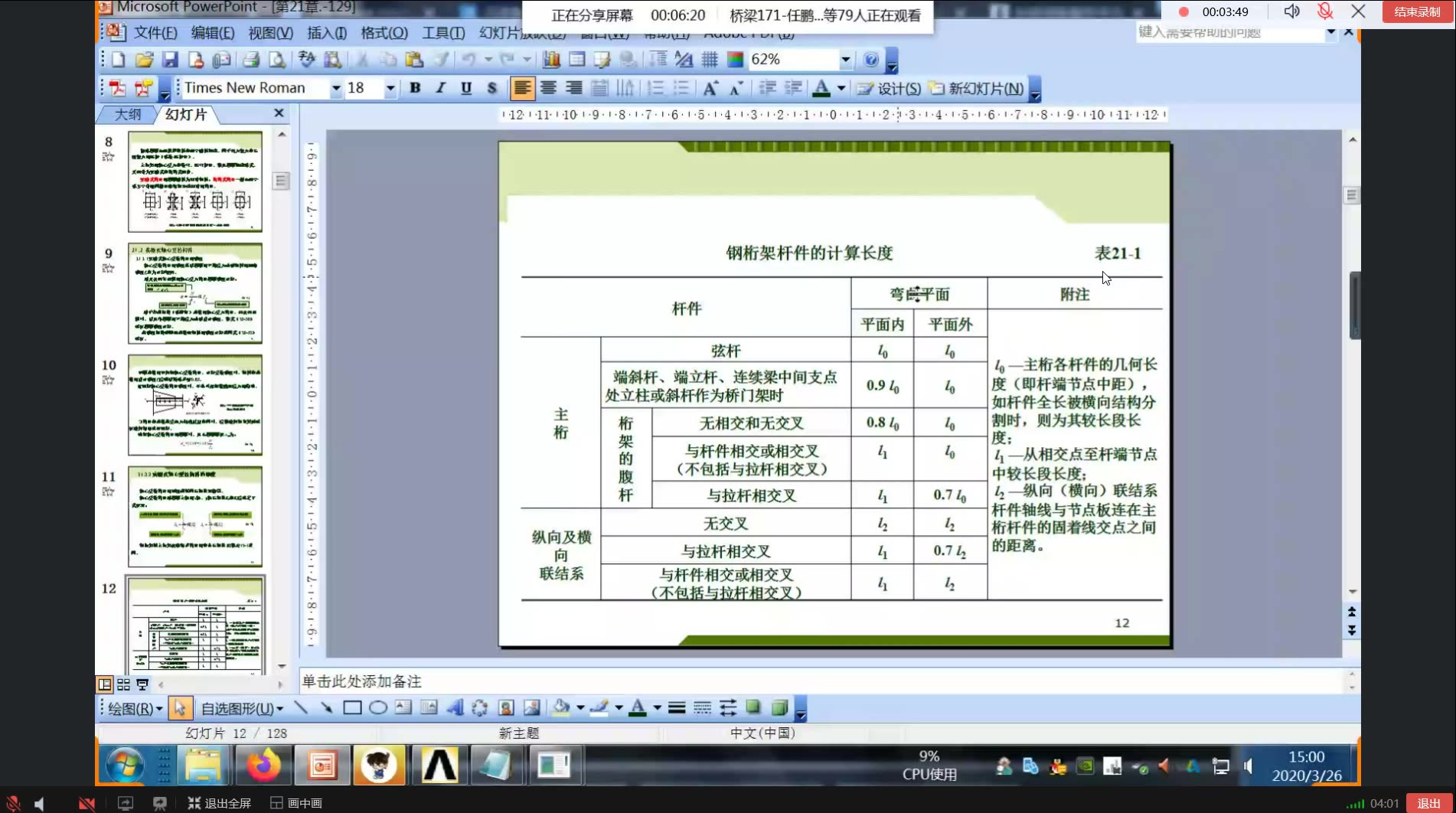Screen dimensions: 1456x813
Task: Open Firefox from the taskbar
Action: coord(263,765)
